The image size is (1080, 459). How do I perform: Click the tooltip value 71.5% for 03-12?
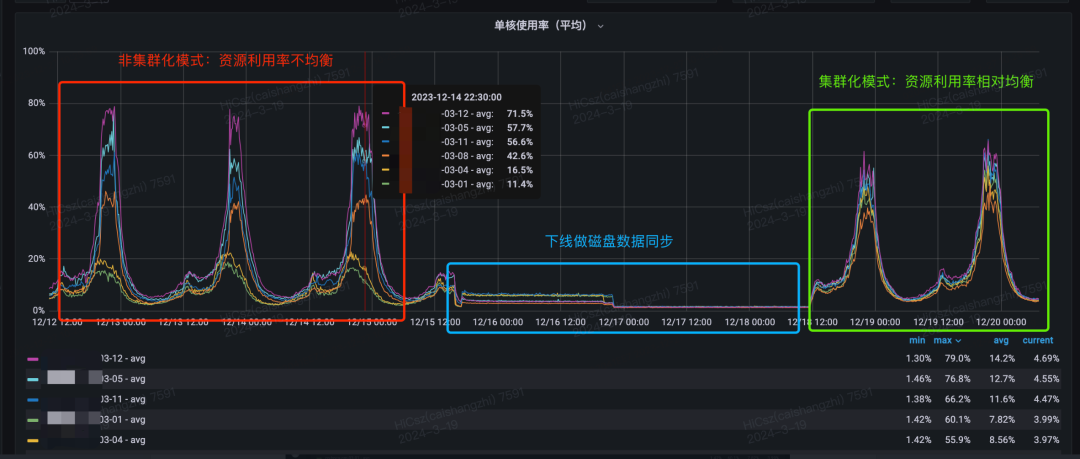coord(519,113)
